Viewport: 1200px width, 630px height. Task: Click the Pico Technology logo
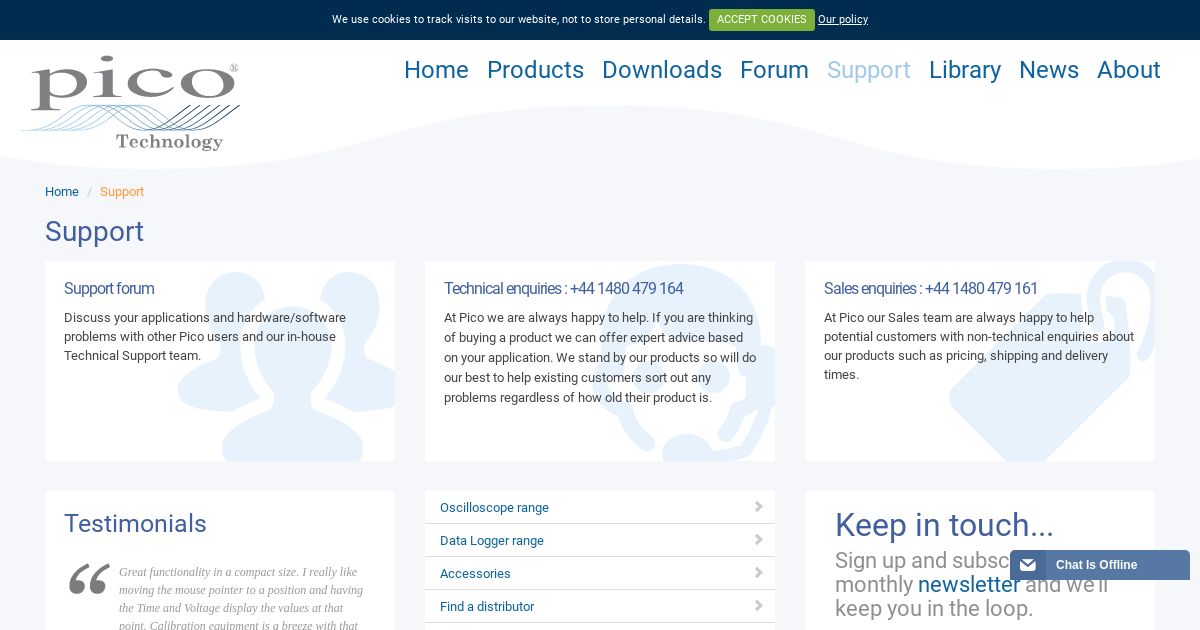click(x=131, y=103)
